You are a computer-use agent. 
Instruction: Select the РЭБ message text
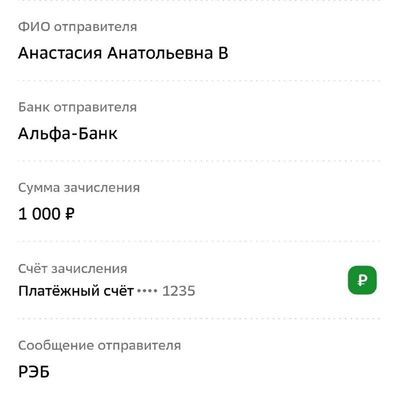pyautogui.click(x=34, y=372)
